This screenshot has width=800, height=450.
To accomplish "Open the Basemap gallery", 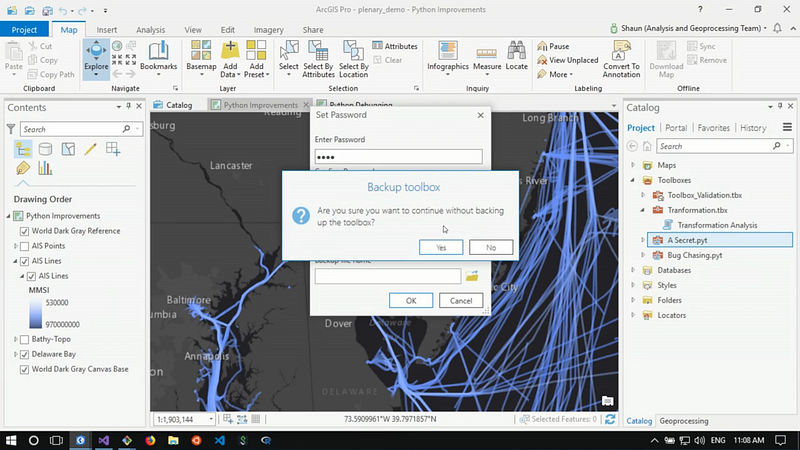I will [201, 59].
